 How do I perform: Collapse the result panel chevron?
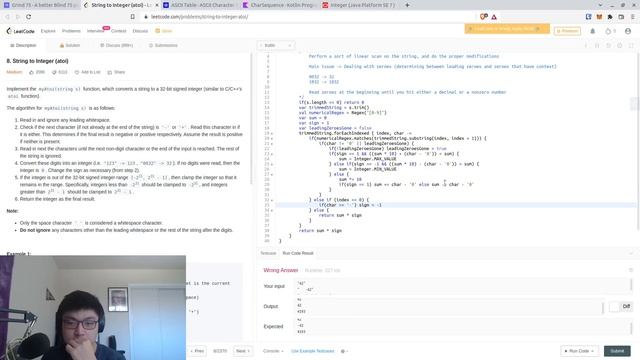pyautogui.click(x=631, y=253)
